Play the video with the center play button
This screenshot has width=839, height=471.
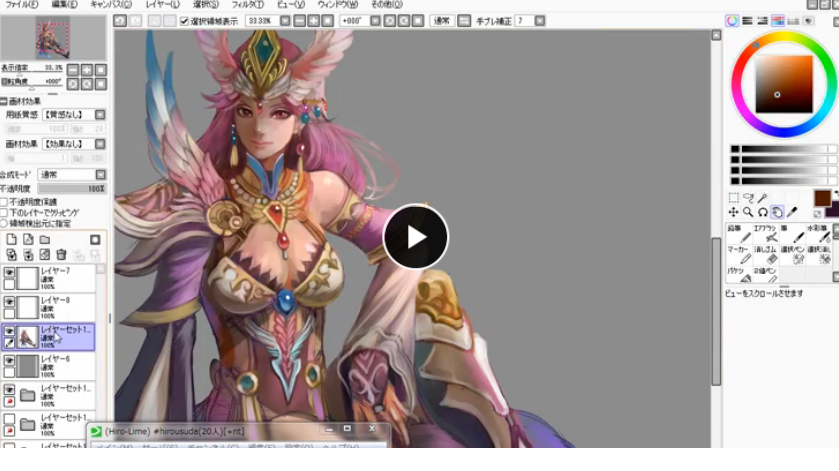(416, 237)
